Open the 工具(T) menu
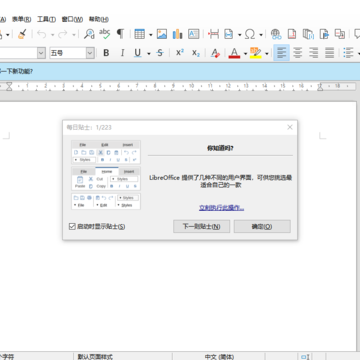The image size is (360, 360). click(46, 19)
